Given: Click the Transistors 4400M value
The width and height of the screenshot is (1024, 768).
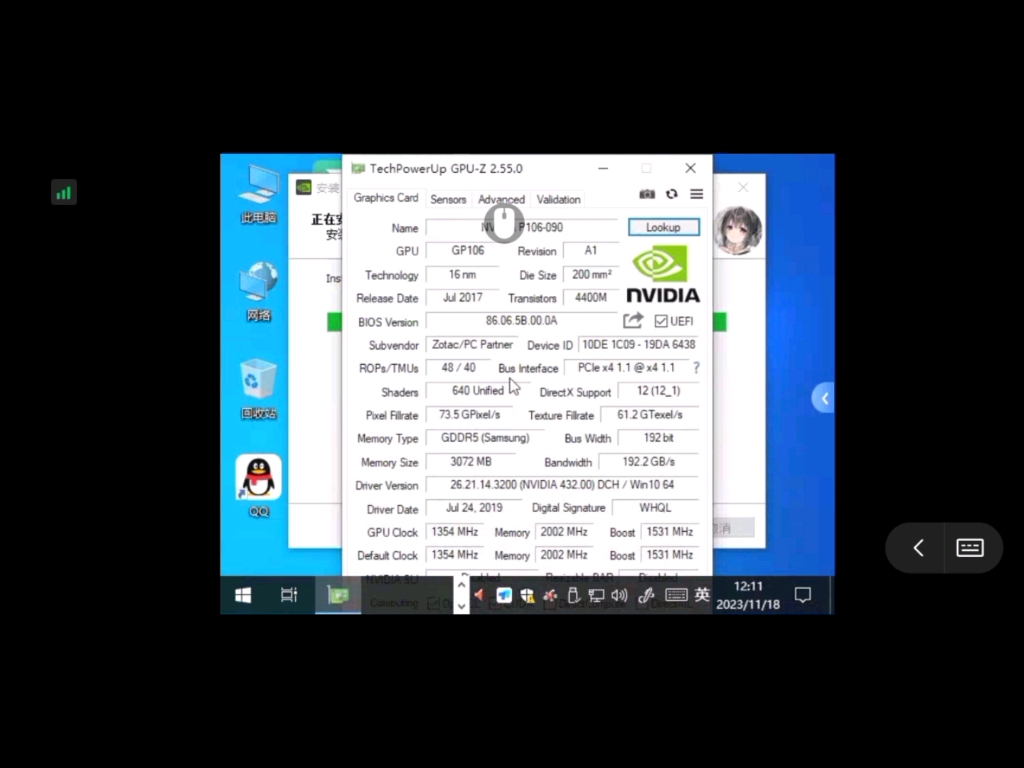Looking at the screenshot, I should (x=590, y=298).
